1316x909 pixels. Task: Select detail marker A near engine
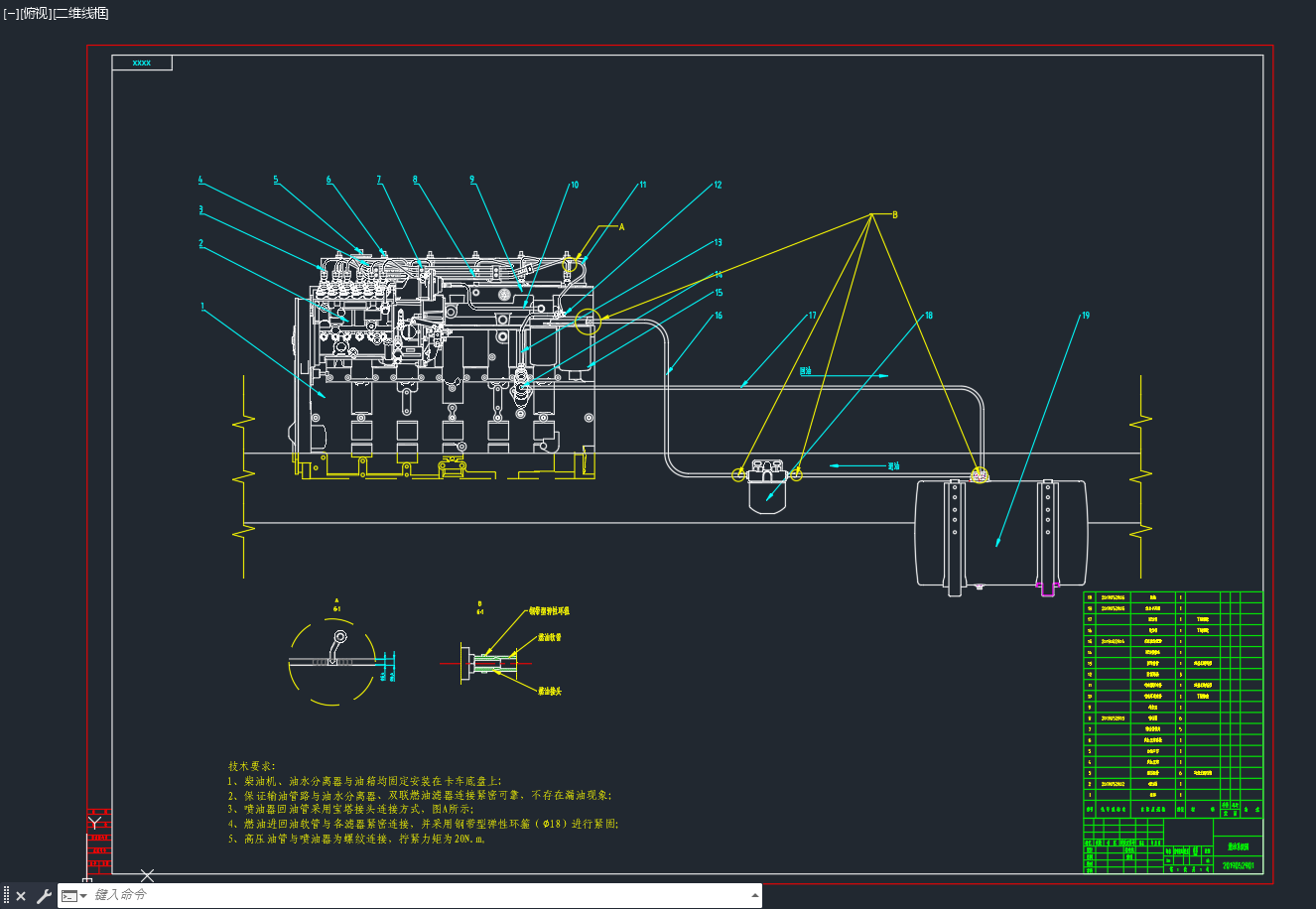[622, 227]
